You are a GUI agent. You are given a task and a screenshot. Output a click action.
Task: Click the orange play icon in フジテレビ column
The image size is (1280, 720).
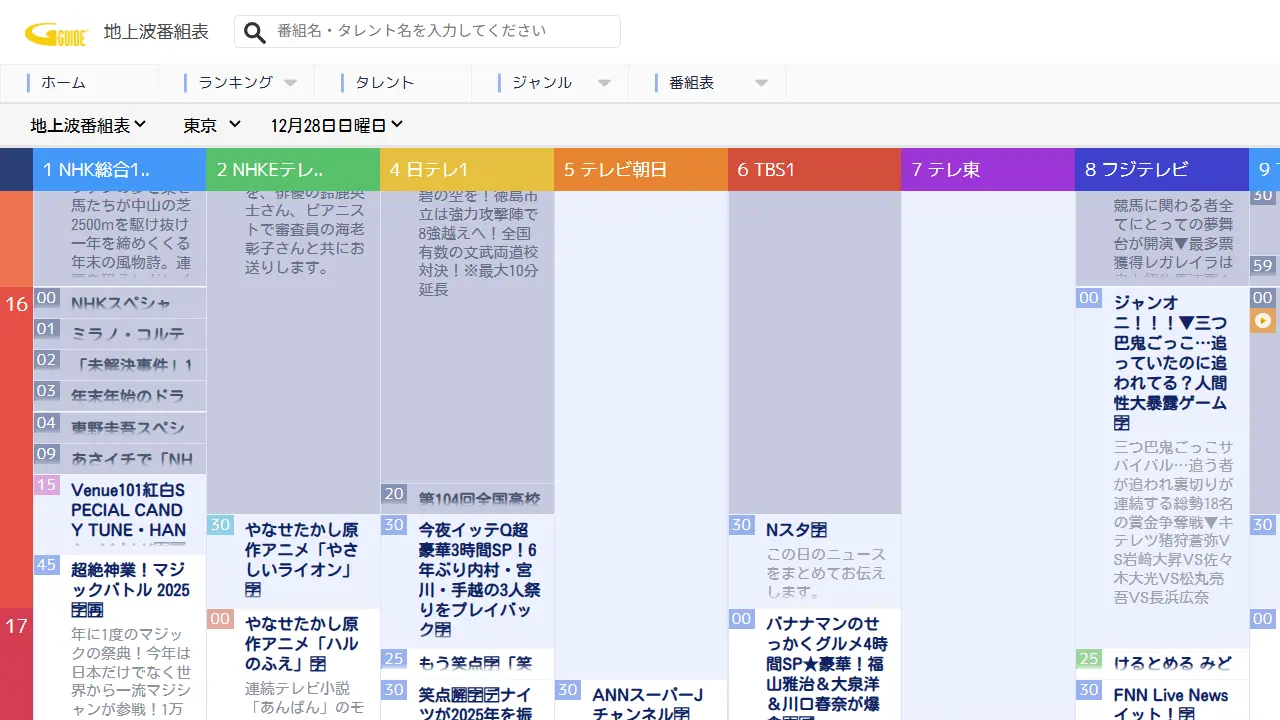pyautogui.click(x=1262, y=319)
